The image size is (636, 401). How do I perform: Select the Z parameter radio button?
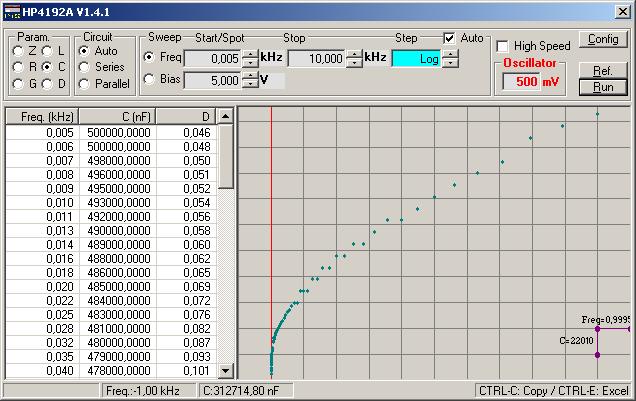(x=18, y=51)
